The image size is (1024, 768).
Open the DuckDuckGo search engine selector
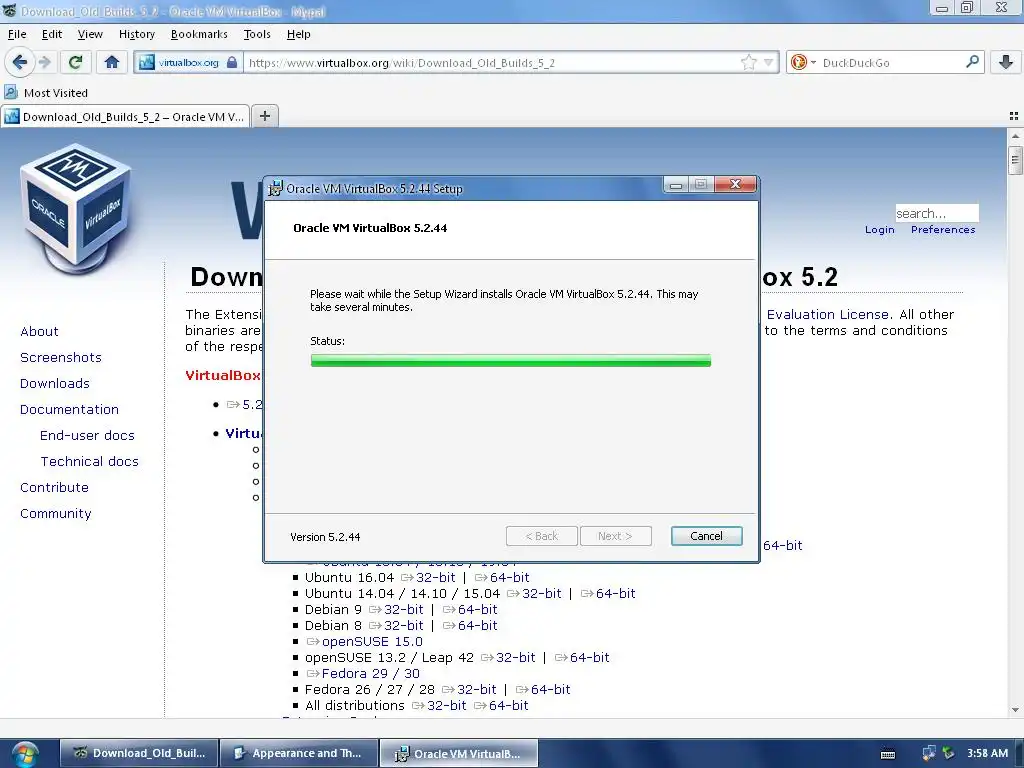click(803, 63)
